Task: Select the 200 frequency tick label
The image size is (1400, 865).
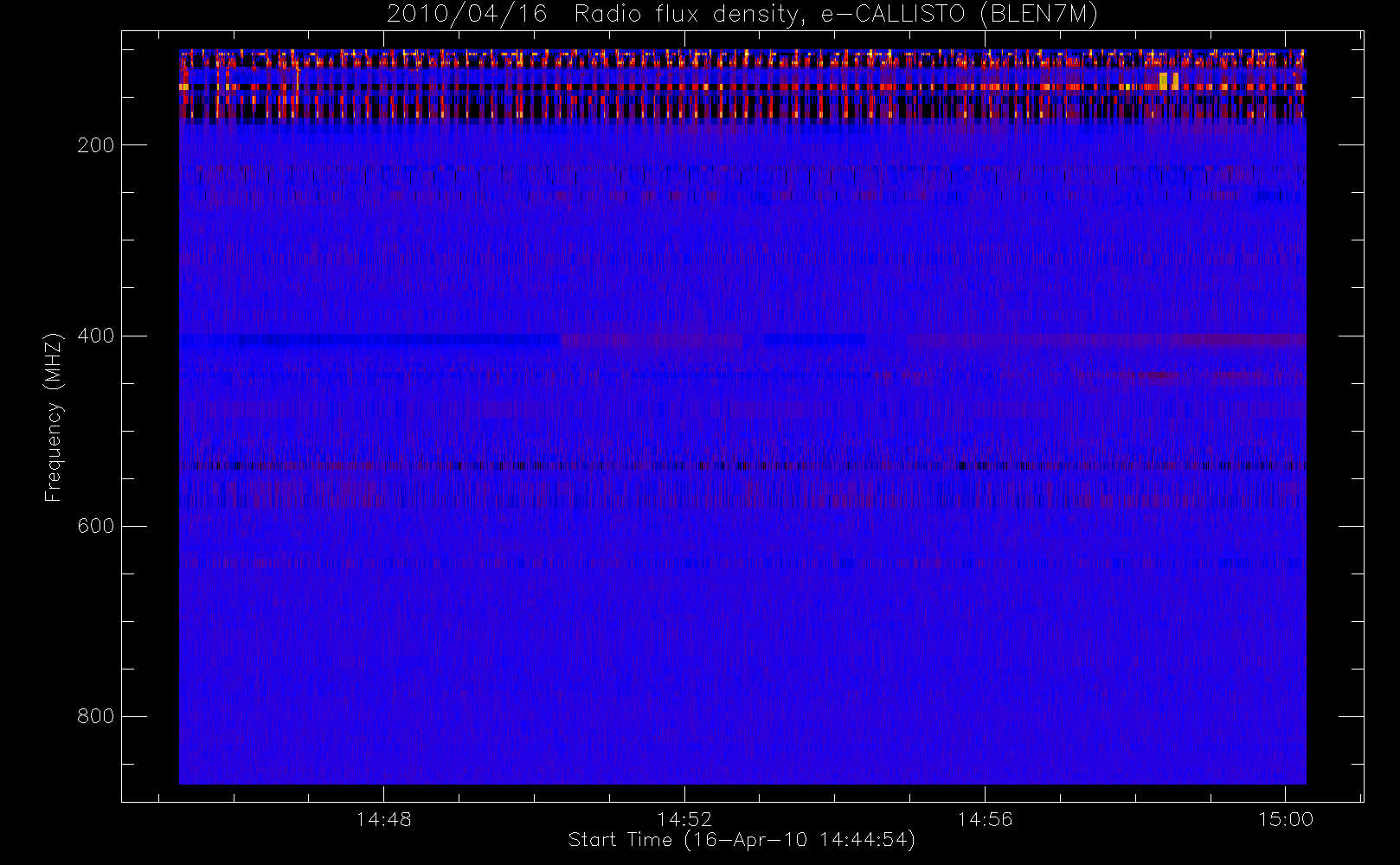Action: (x=95, y=145)
